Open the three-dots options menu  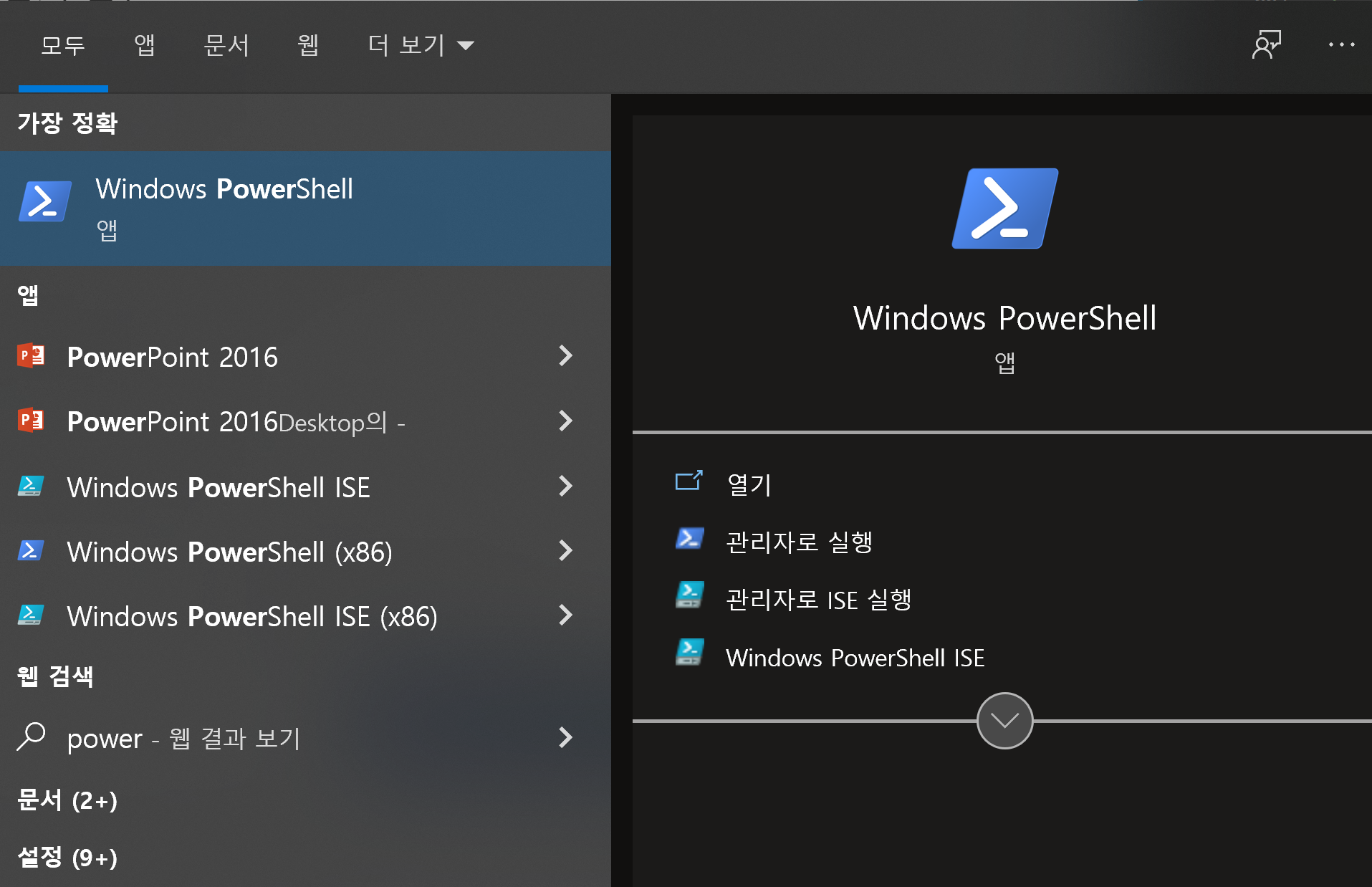point(1341,44)
